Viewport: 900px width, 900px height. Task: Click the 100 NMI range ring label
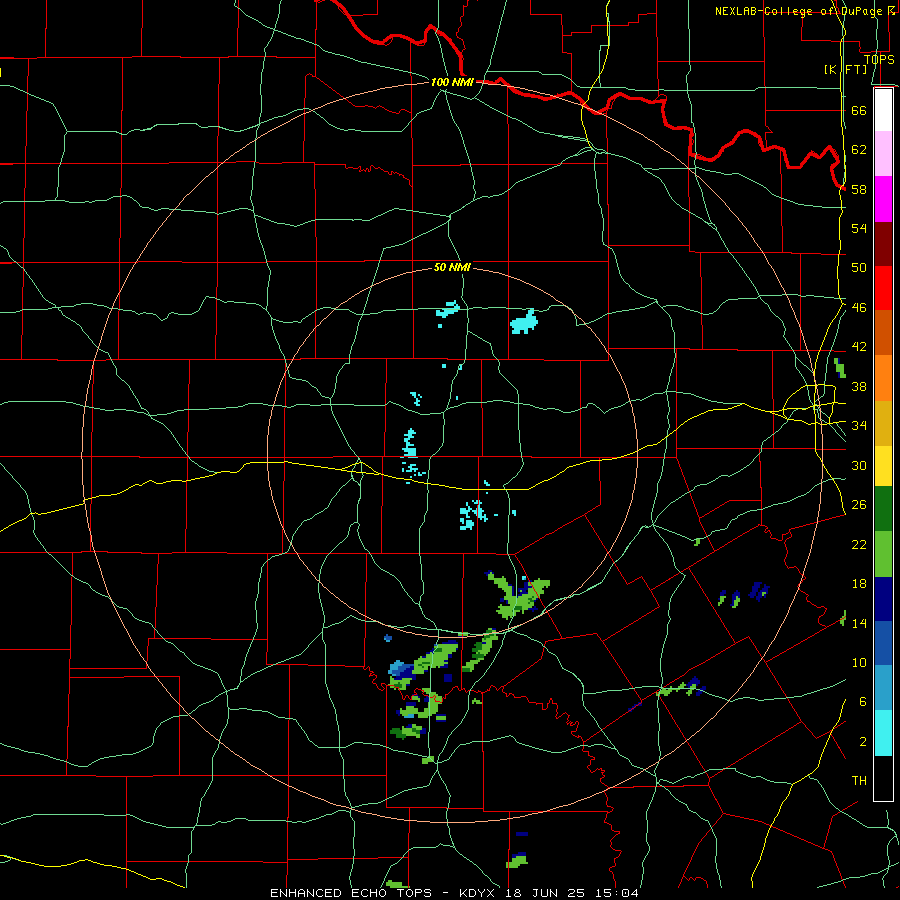[x=452, y=82]
